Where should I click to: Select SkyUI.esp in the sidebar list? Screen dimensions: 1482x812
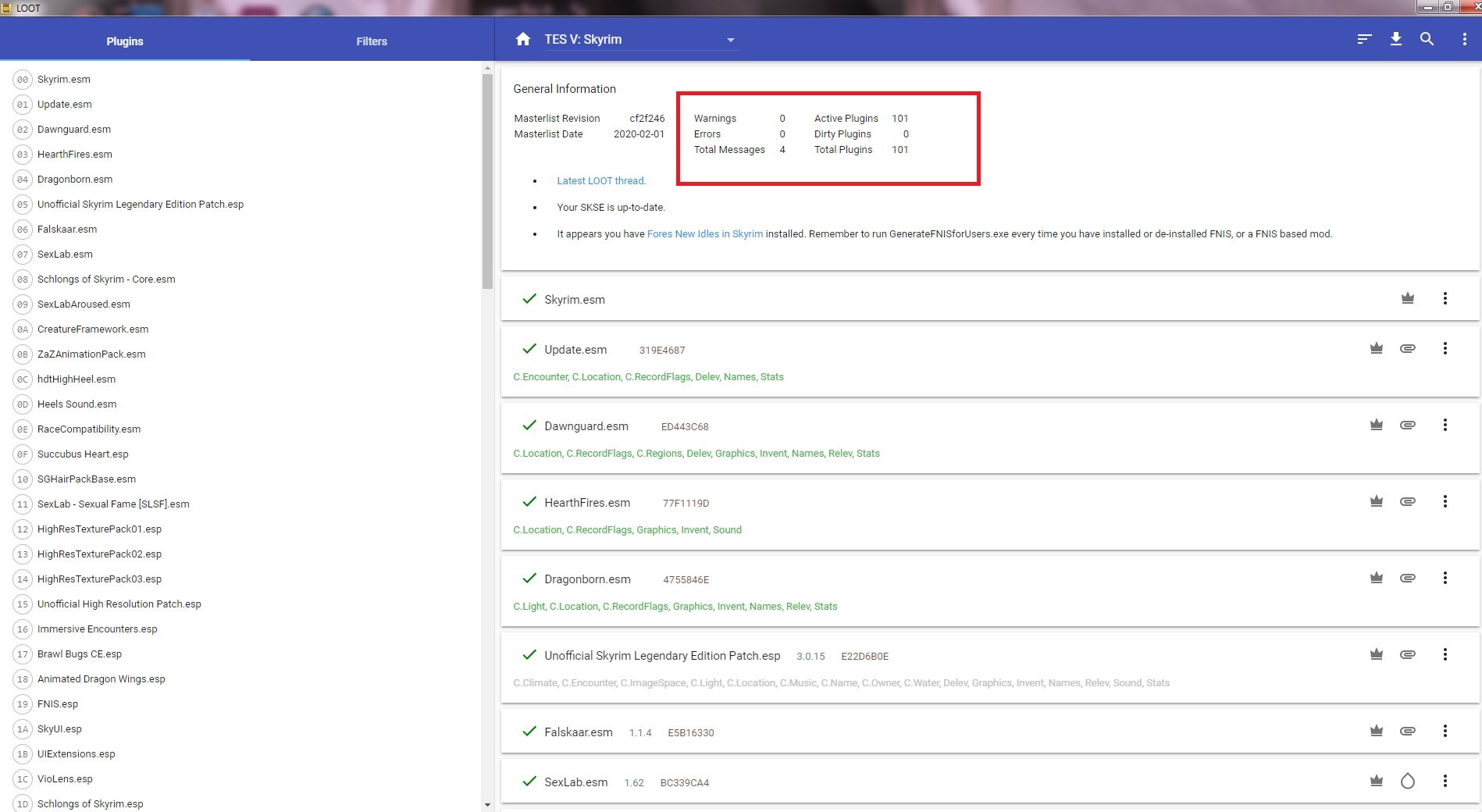(59, 728)
